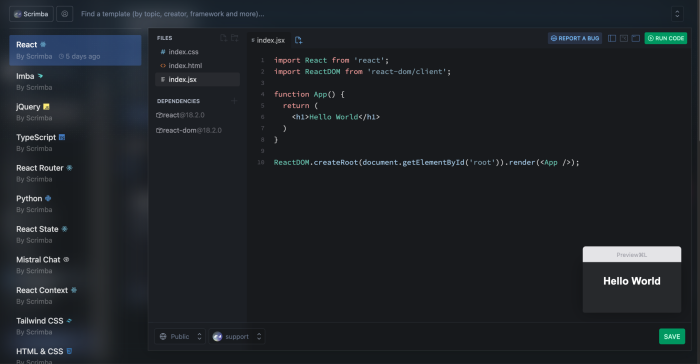Click line 1 import React code
Viewport: 700px width, 364px height.
point(331,60)
